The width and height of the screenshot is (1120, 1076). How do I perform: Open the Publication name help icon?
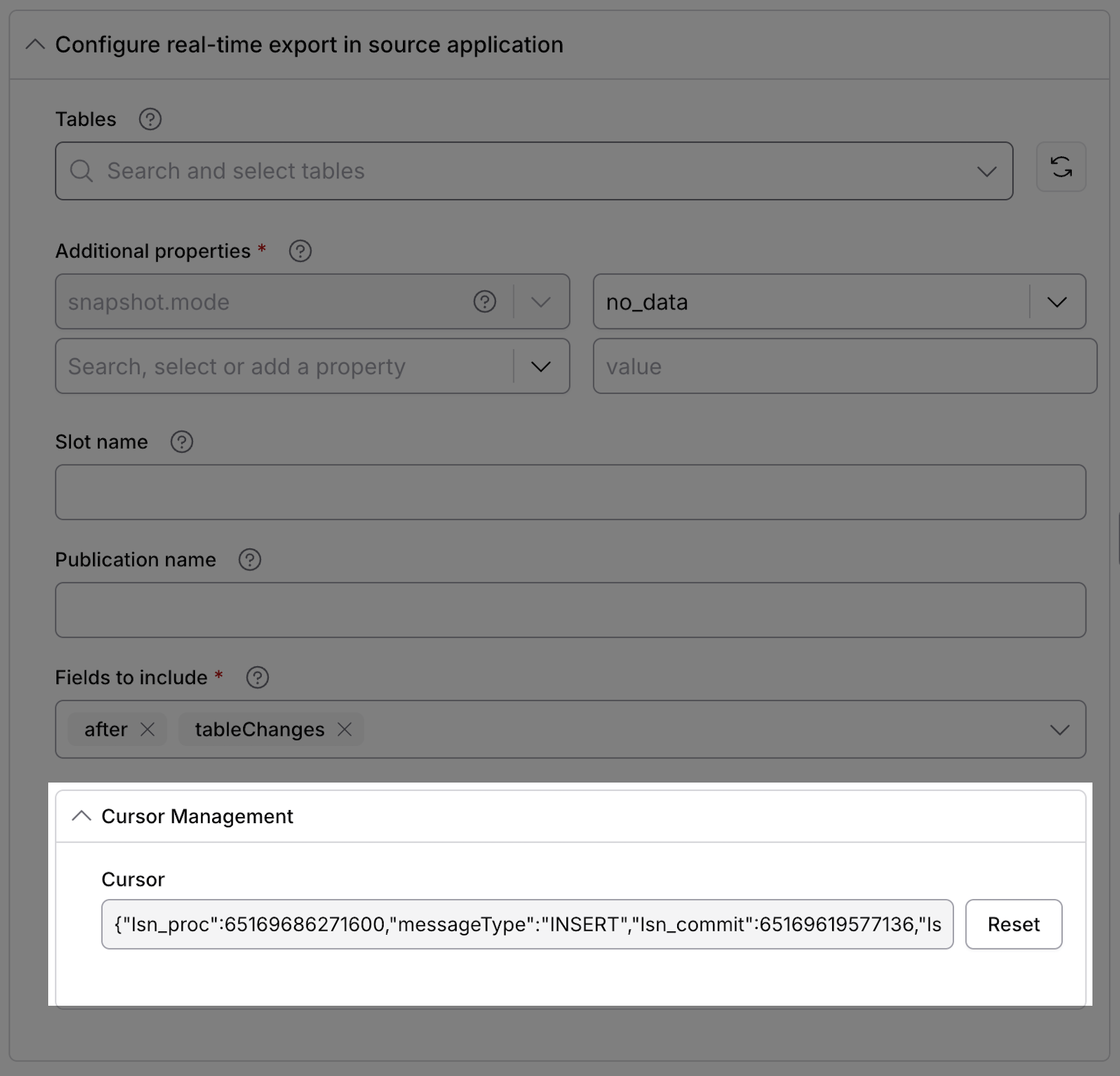point(250,559)
